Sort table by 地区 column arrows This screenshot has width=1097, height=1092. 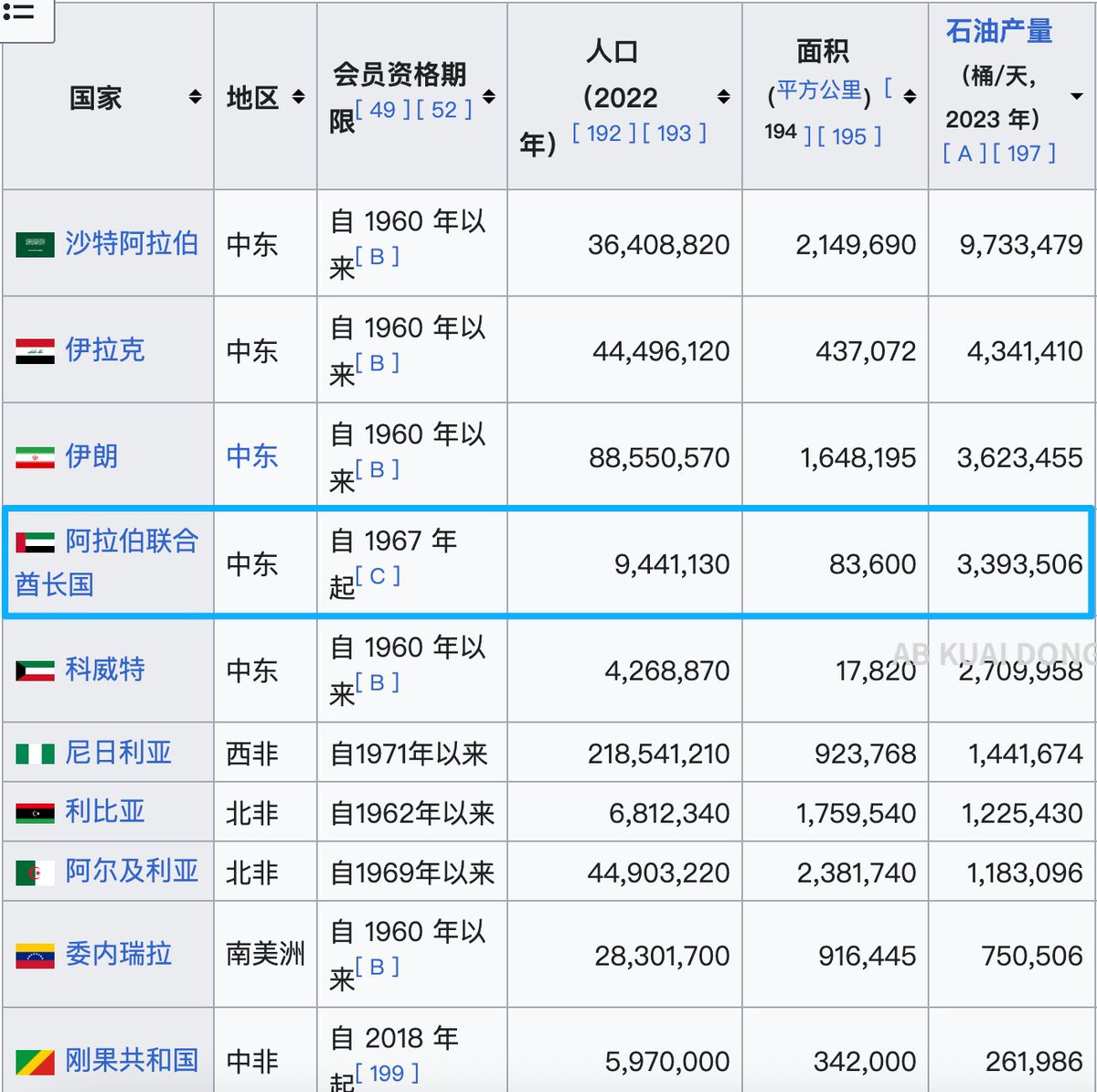tap(298, 97)
